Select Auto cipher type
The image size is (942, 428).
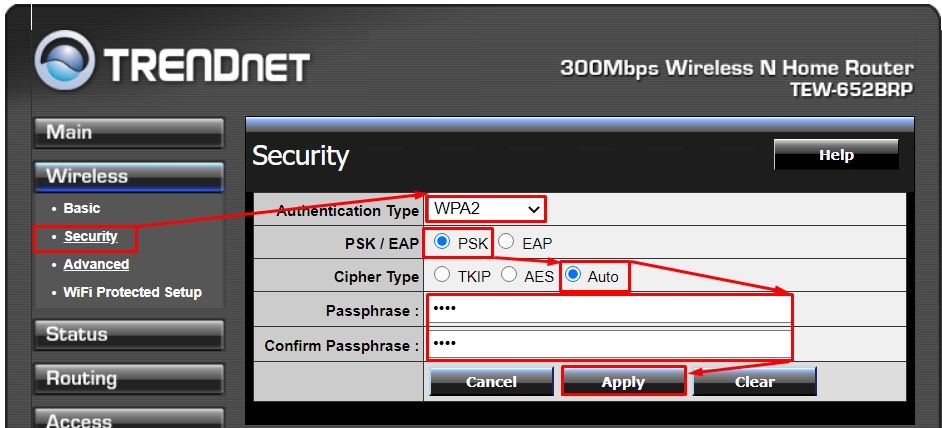(574, 275)
